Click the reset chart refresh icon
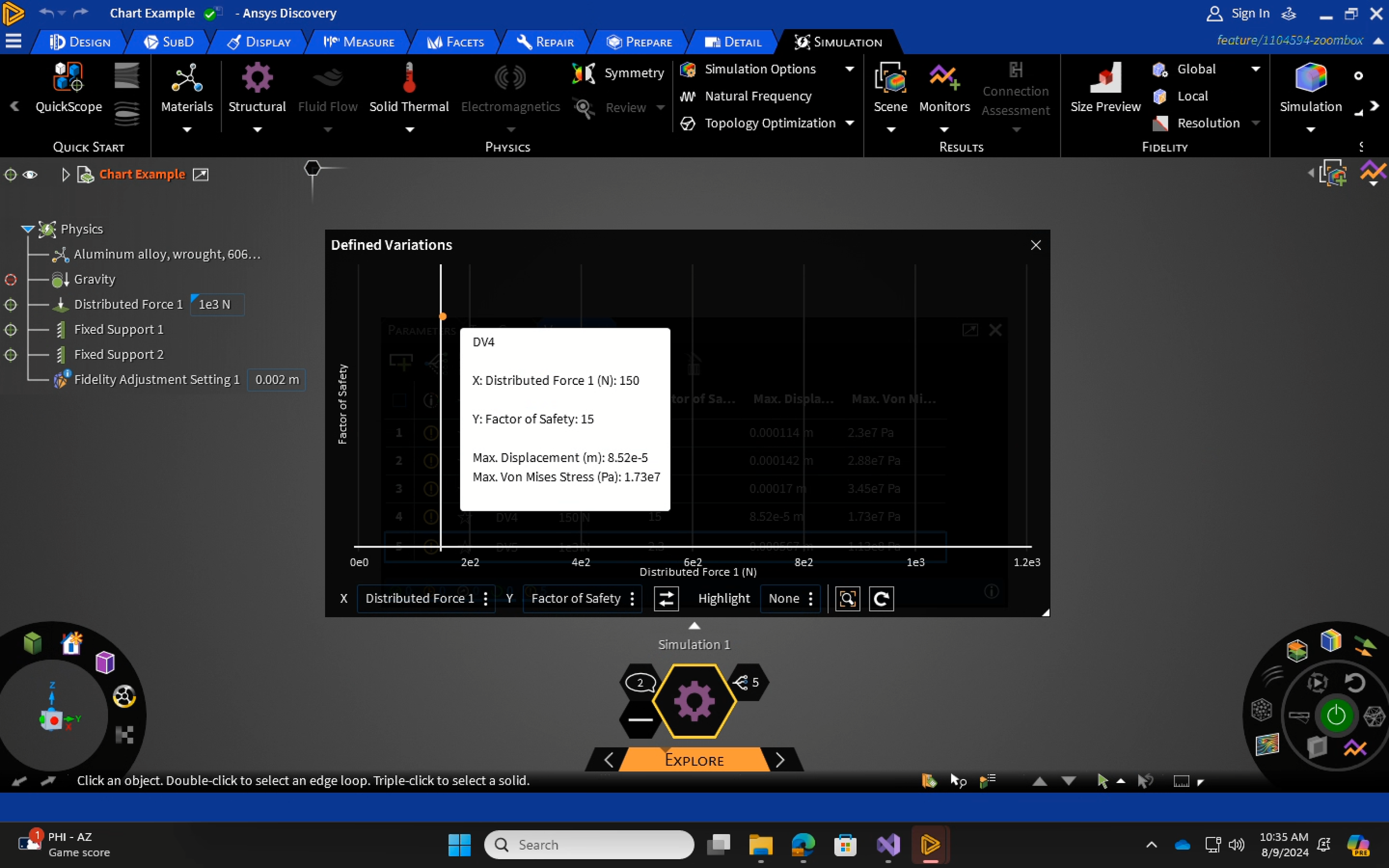 point(881,598)
